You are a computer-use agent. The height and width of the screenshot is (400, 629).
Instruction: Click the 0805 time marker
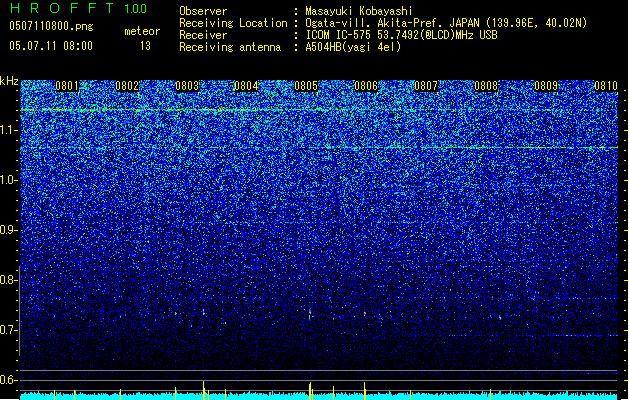click(306, 86)
